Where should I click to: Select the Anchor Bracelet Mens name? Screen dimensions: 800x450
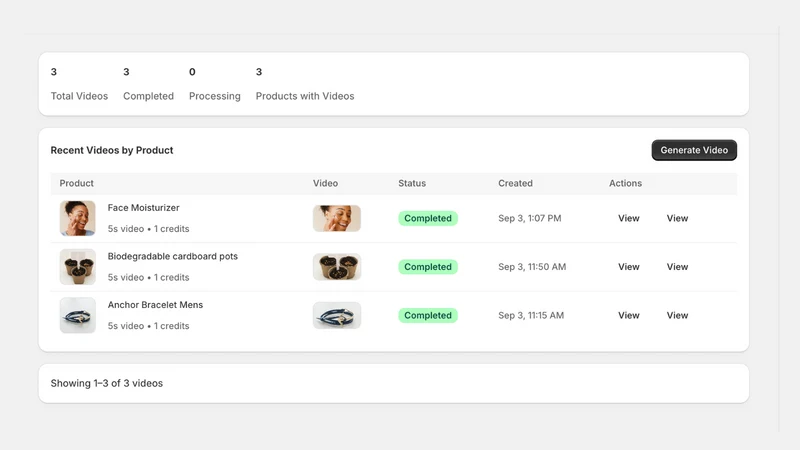[x=155, y=305]
